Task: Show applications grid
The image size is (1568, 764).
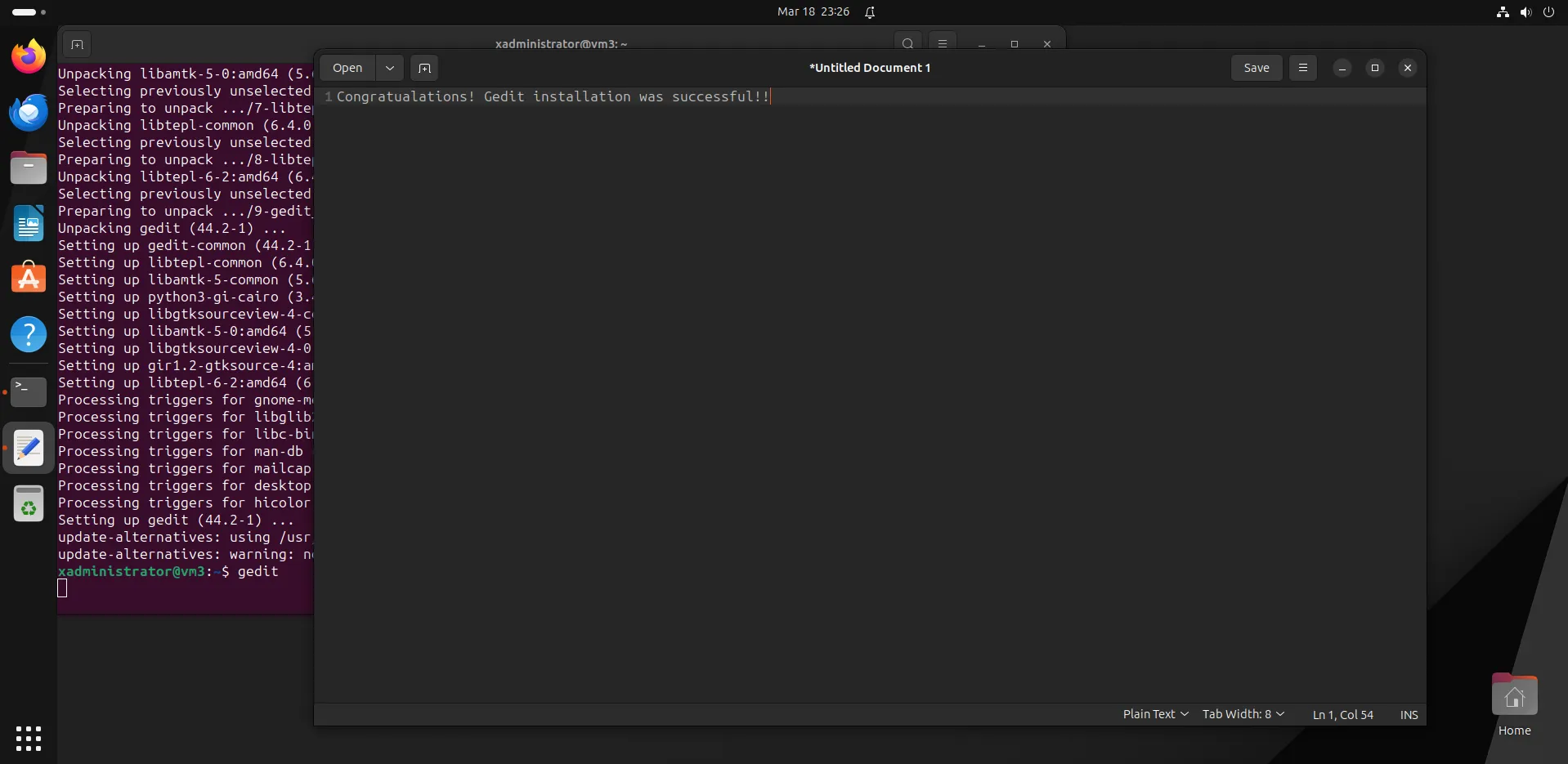Action: point(29,738)
